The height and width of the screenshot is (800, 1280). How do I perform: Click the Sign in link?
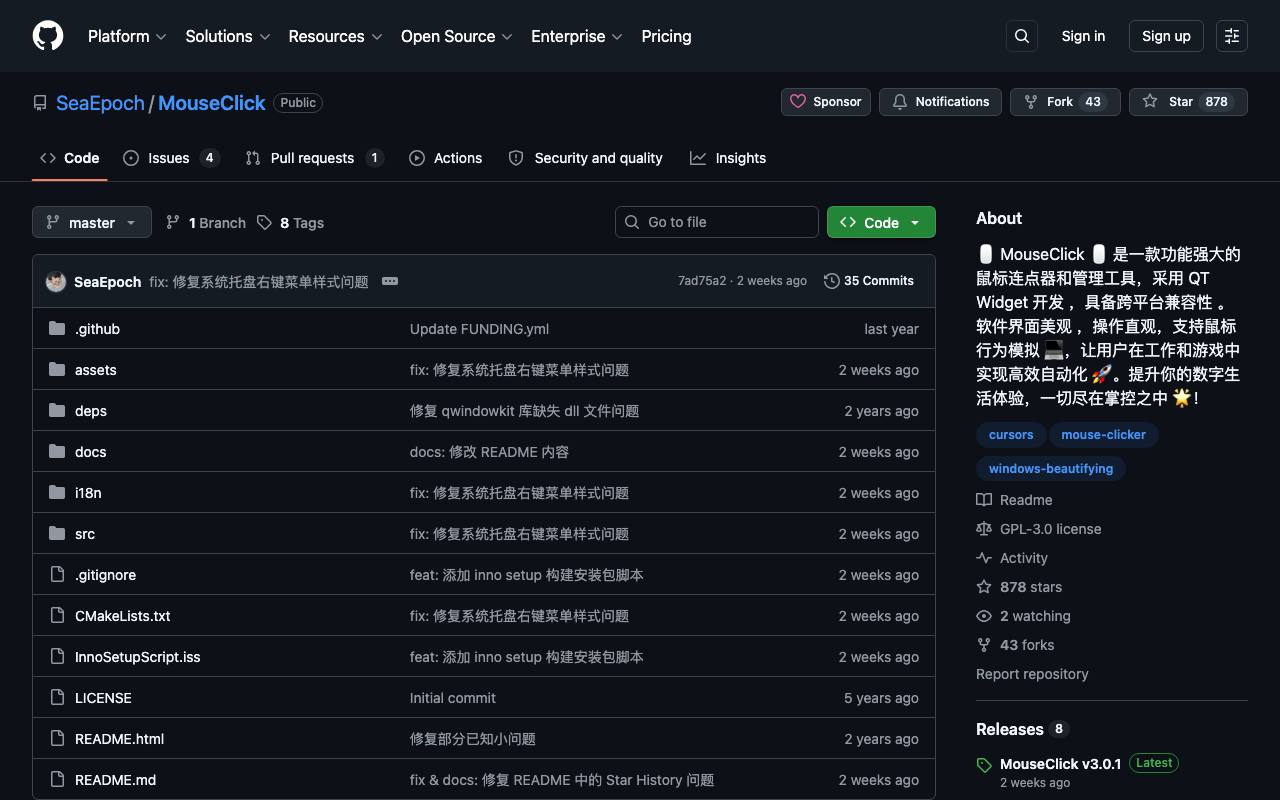(1083, 36)
